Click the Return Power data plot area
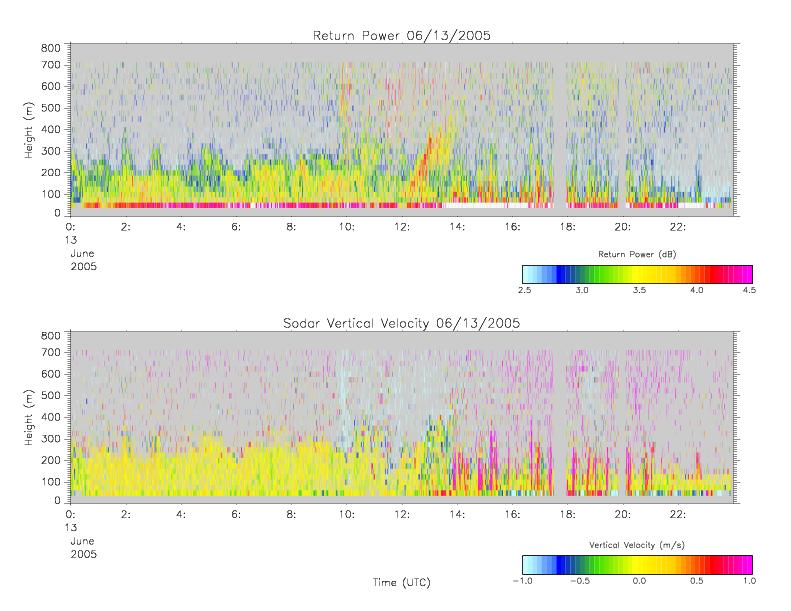 403,130
